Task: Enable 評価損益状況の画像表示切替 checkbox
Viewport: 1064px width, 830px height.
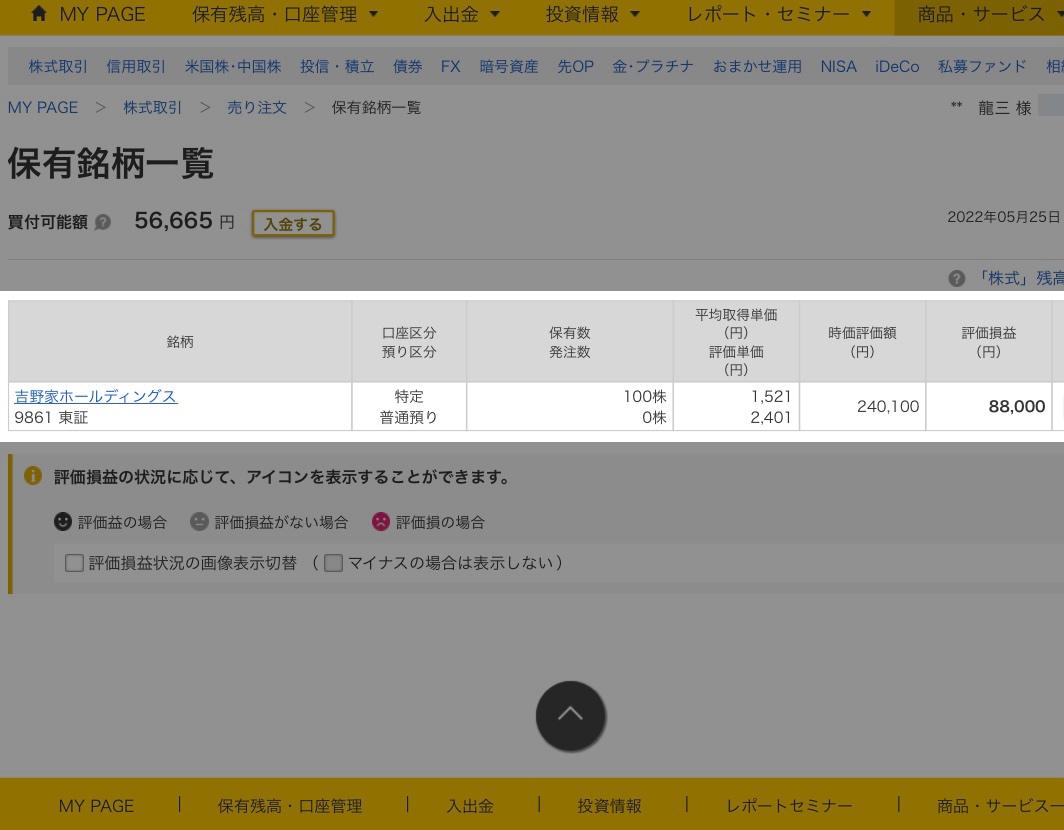Action: point(74,563)
